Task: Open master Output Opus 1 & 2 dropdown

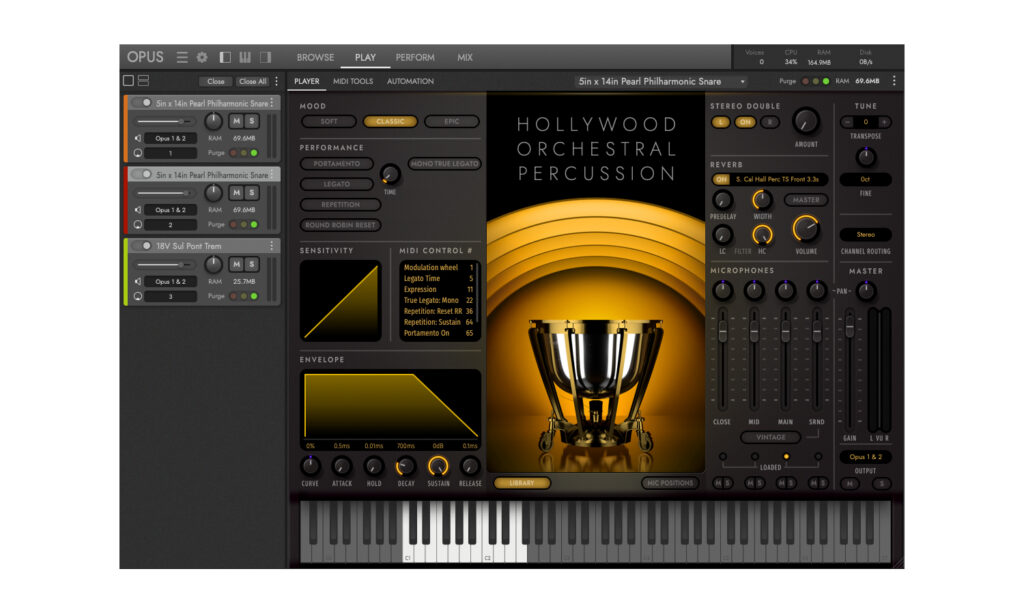Action: (x=866, y=457)
